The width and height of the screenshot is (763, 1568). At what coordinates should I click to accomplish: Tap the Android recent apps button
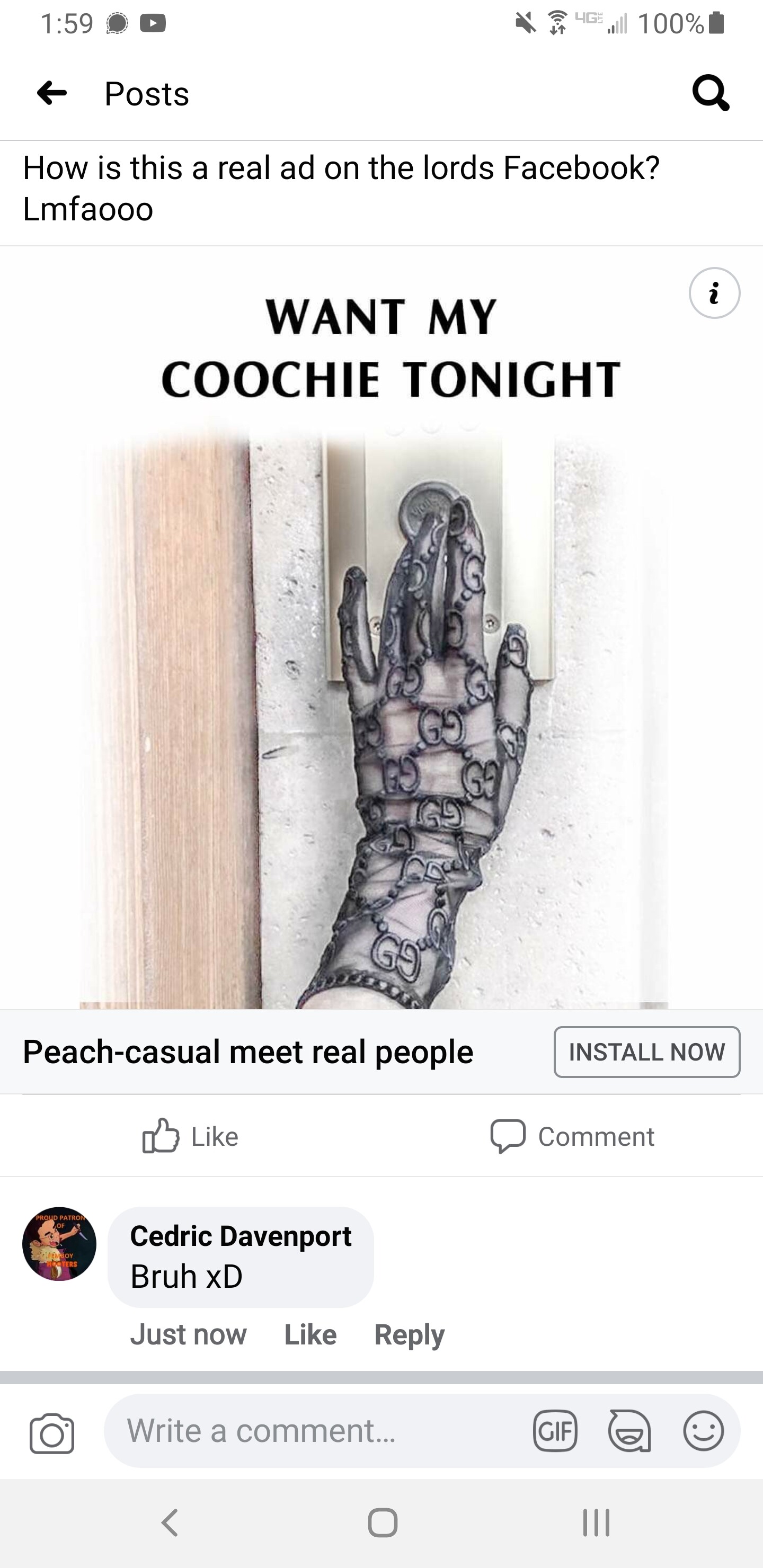[596, 1523]
